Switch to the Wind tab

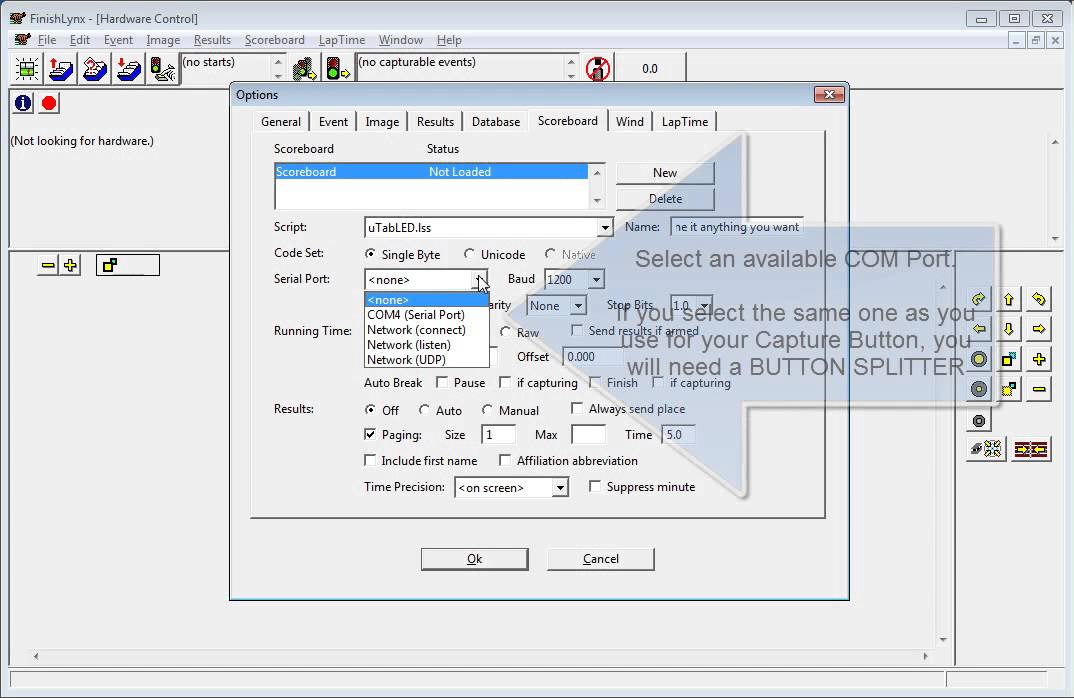[x=629, y=121]
